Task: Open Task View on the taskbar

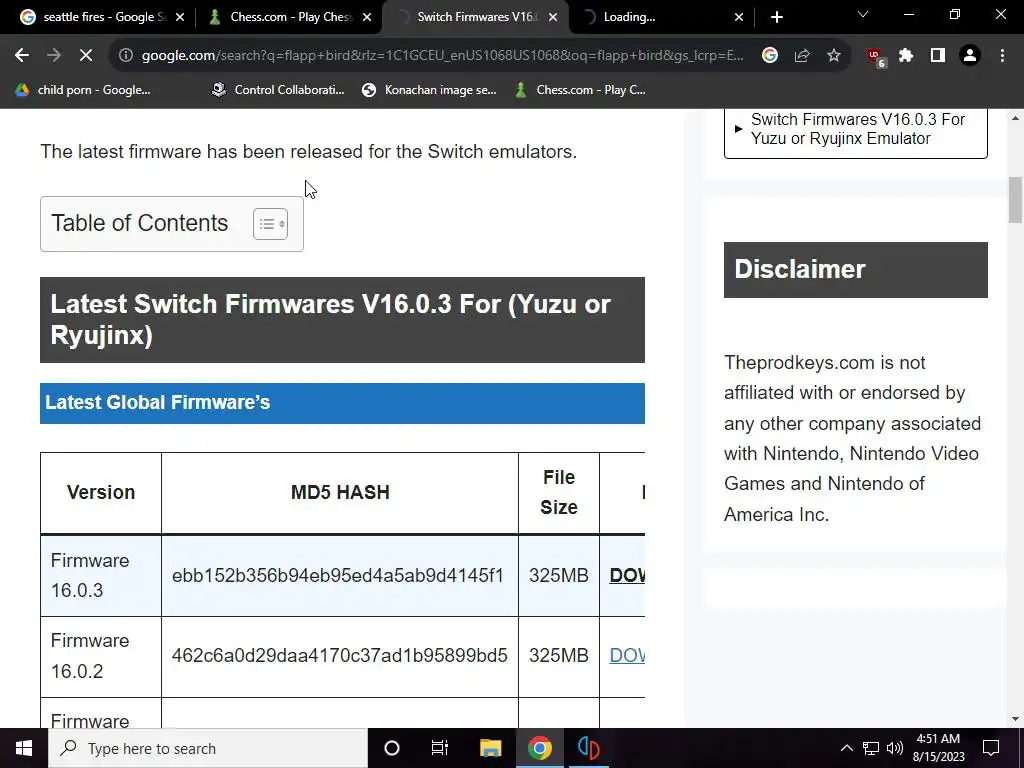Action: click(440, 748)
